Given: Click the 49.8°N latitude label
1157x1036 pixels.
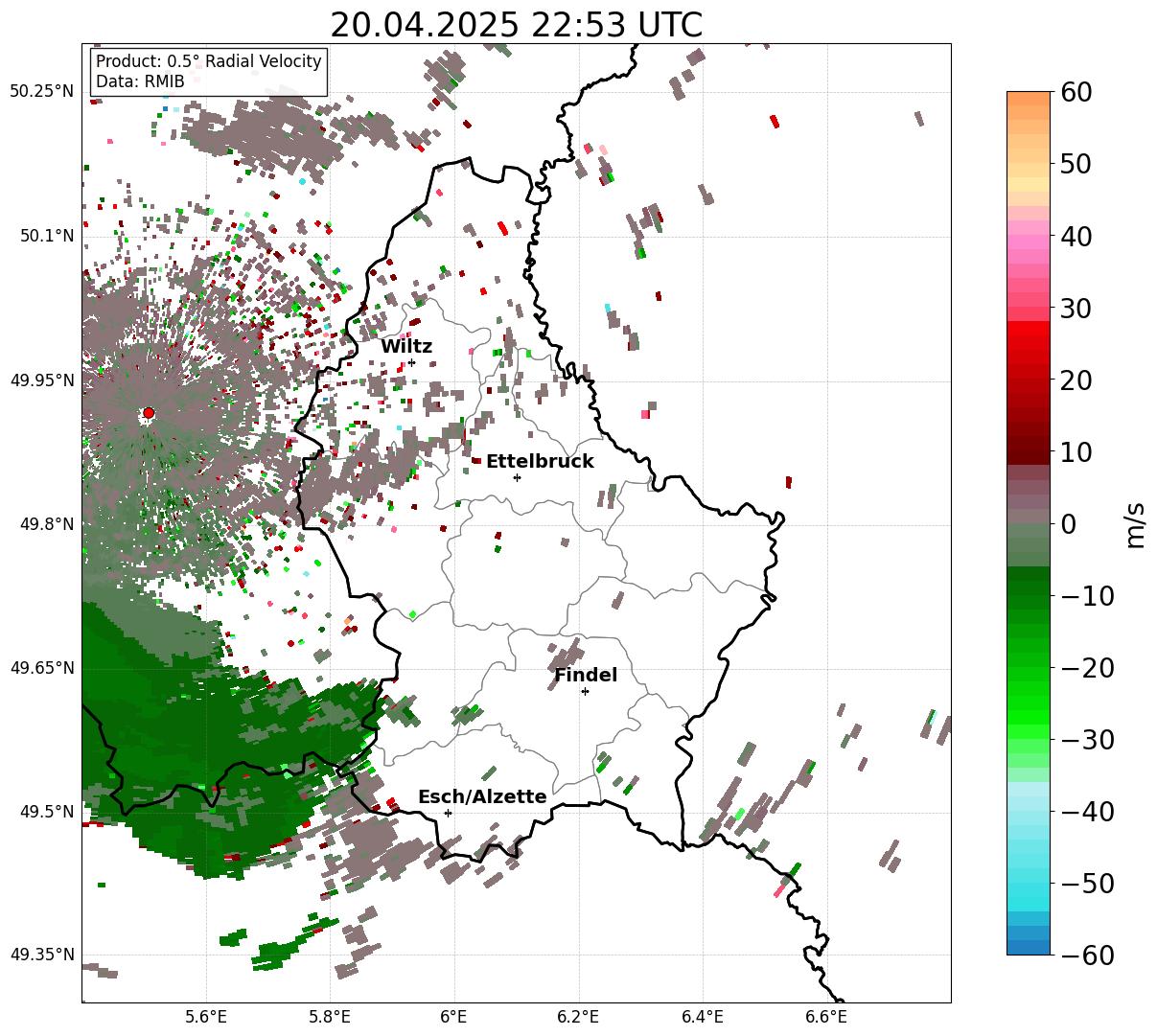Looking at the screenshot, I should pos(46,524).
